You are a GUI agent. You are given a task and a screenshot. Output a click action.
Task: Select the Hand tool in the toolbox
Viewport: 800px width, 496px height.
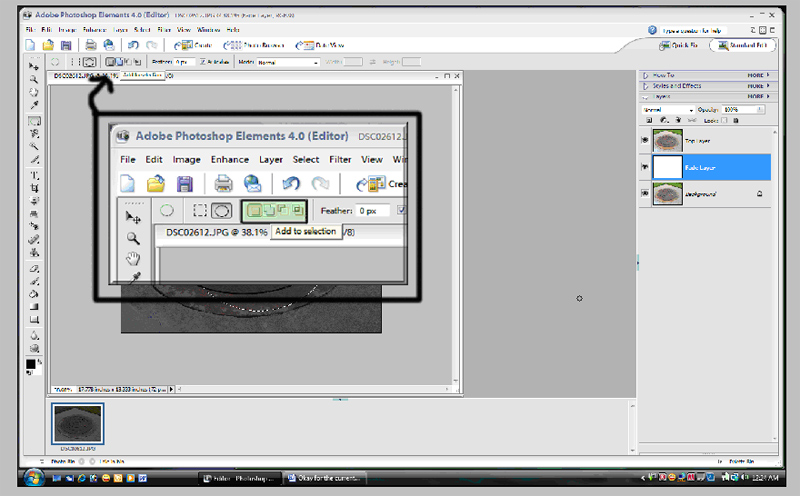coord(34,92)
